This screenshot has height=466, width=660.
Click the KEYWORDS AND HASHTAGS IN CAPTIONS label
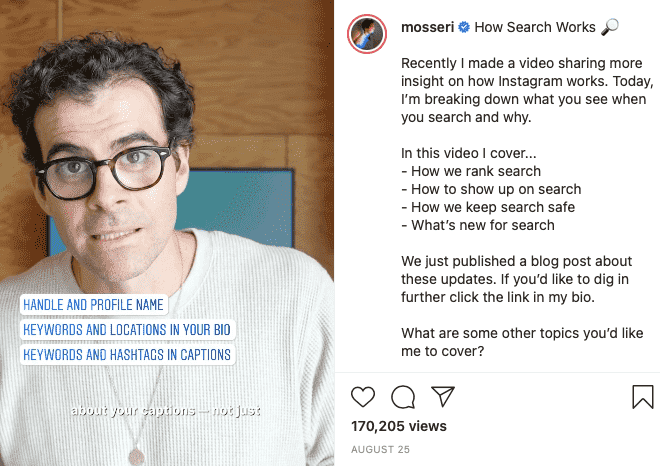127,354
